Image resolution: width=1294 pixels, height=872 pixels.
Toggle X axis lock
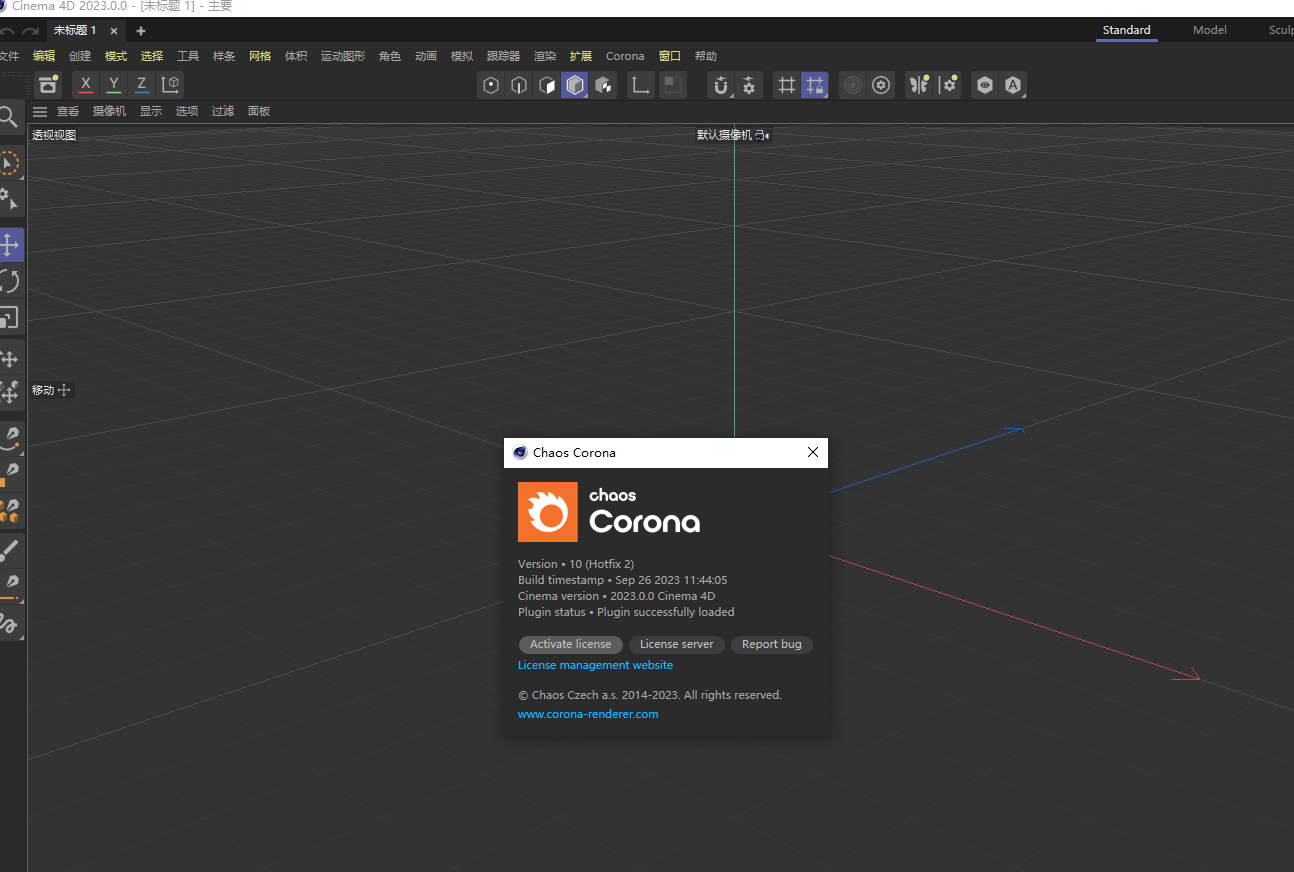(x=86, y=85)
